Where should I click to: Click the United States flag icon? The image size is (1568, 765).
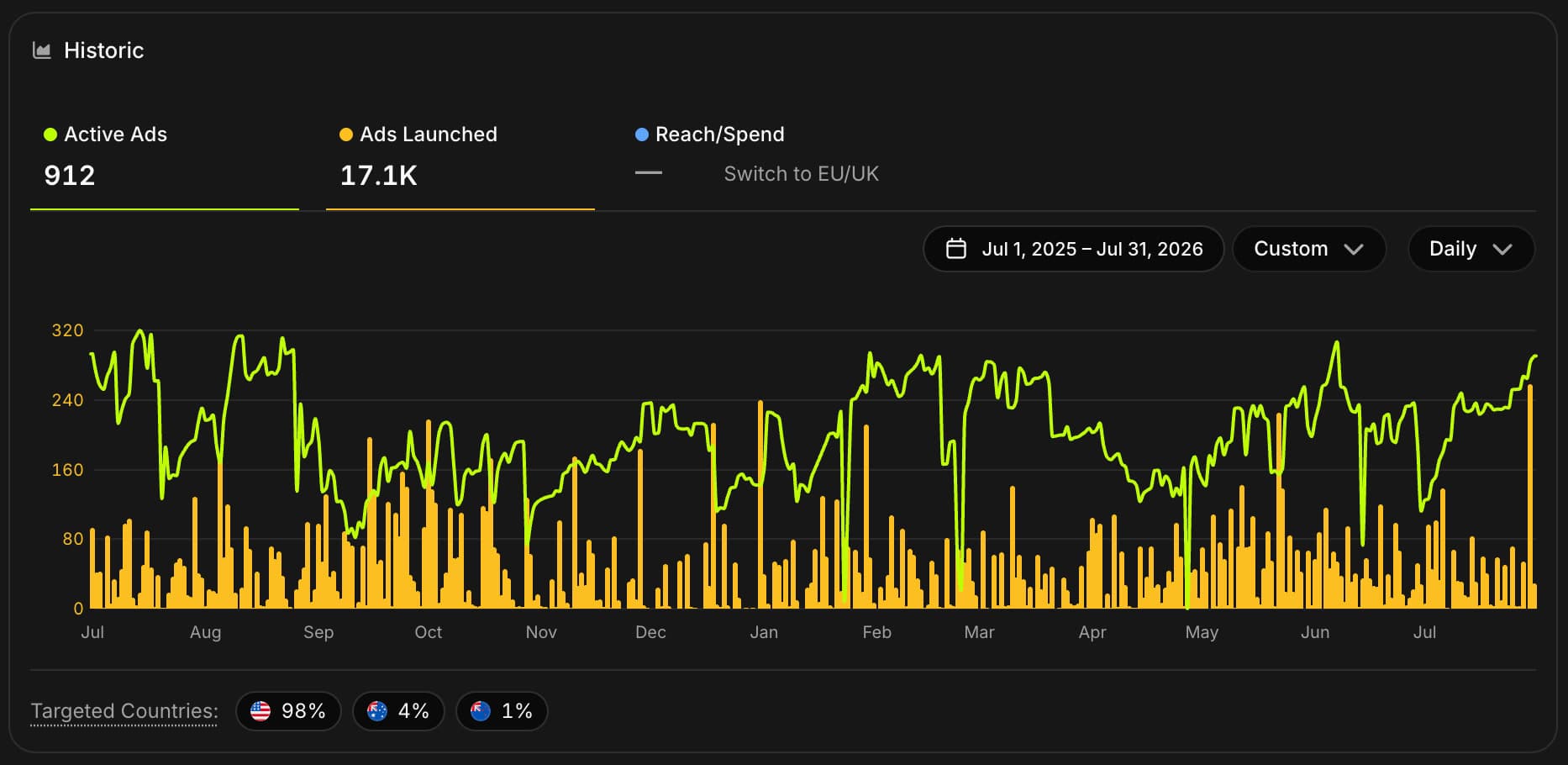260,711
